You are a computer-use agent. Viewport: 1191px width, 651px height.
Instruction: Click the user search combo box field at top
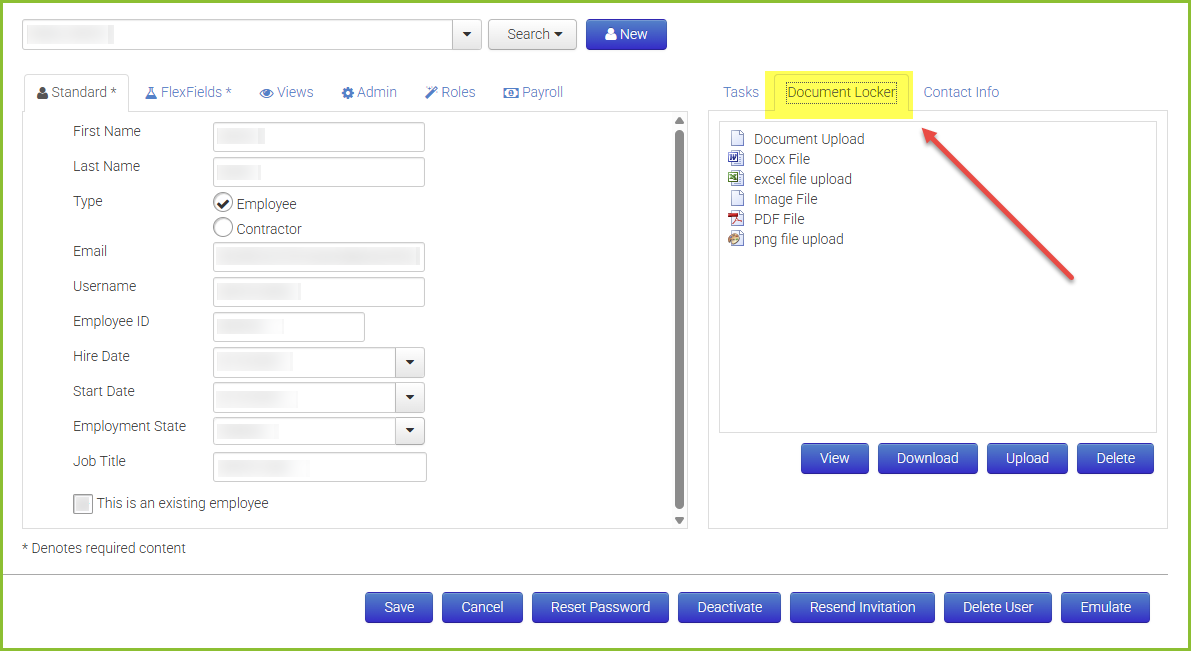click(x=238, y=34)
